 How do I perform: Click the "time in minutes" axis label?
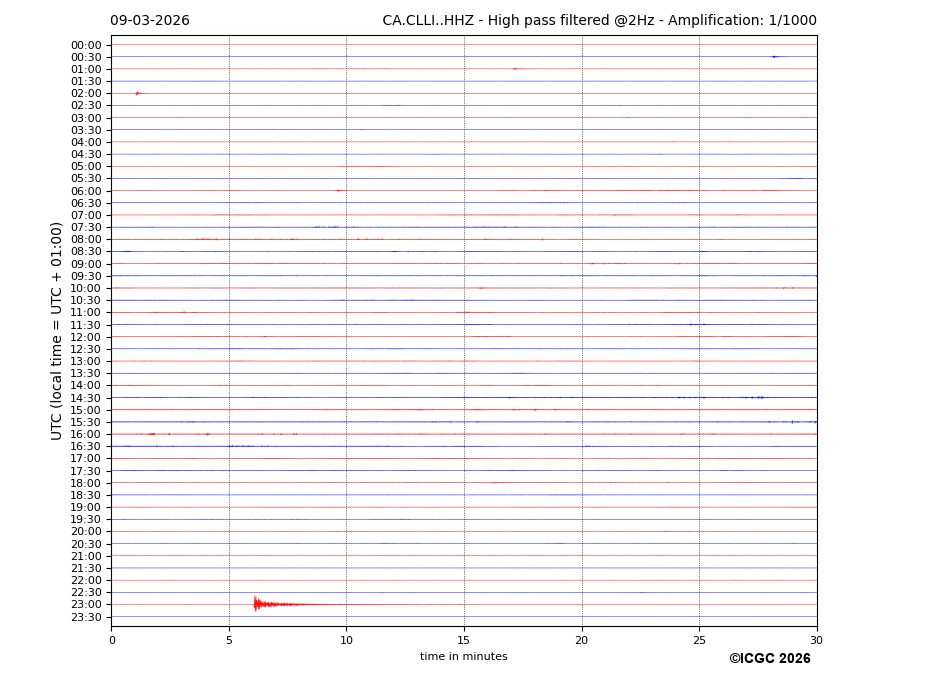[x=463, y=657]
